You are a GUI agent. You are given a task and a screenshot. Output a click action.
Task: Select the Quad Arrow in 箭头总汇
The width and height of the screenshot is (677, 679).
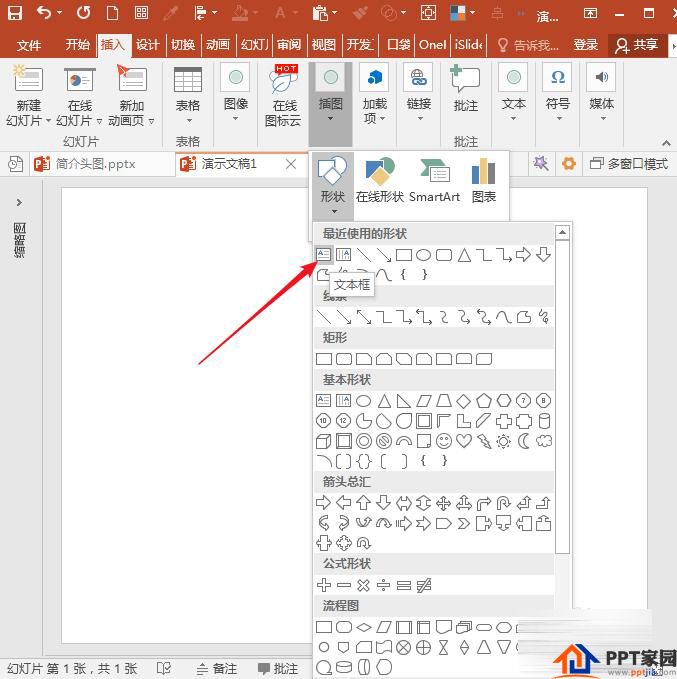(444, 503)
